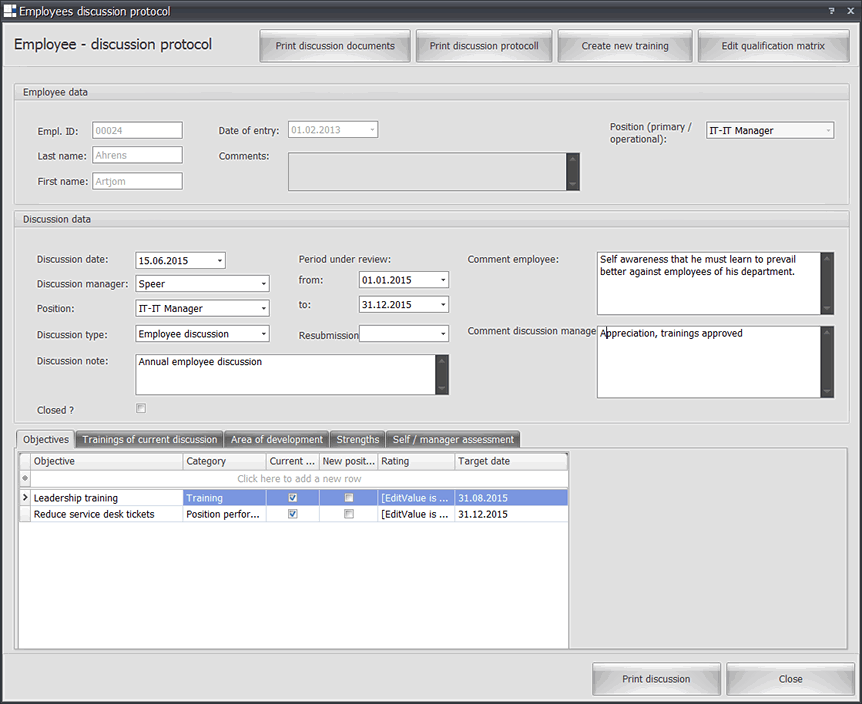
Task: Switch to the Objectives tab
Action: (x=46, y=440)
